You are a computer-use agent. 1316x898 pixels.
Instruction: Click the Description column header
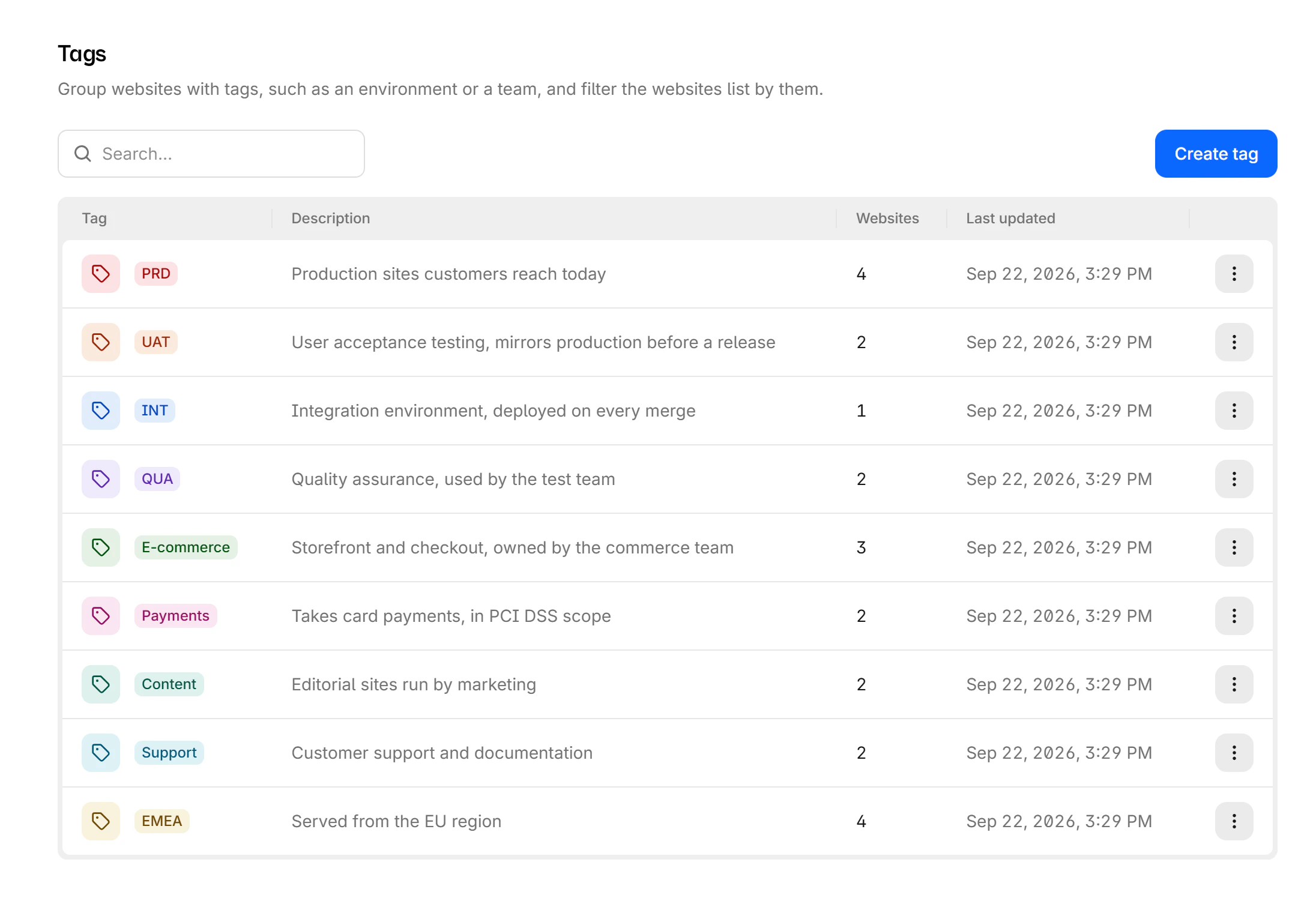[x=331, y=218]
